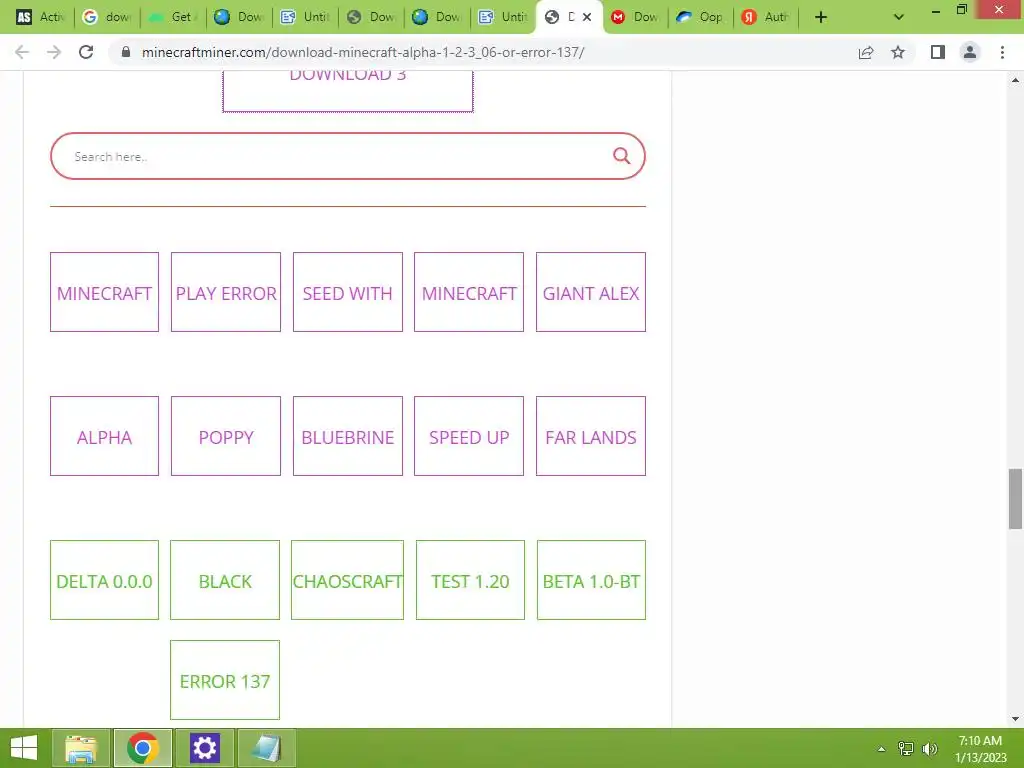Switch to the red M 'Dow' tab

pos(635,17)
